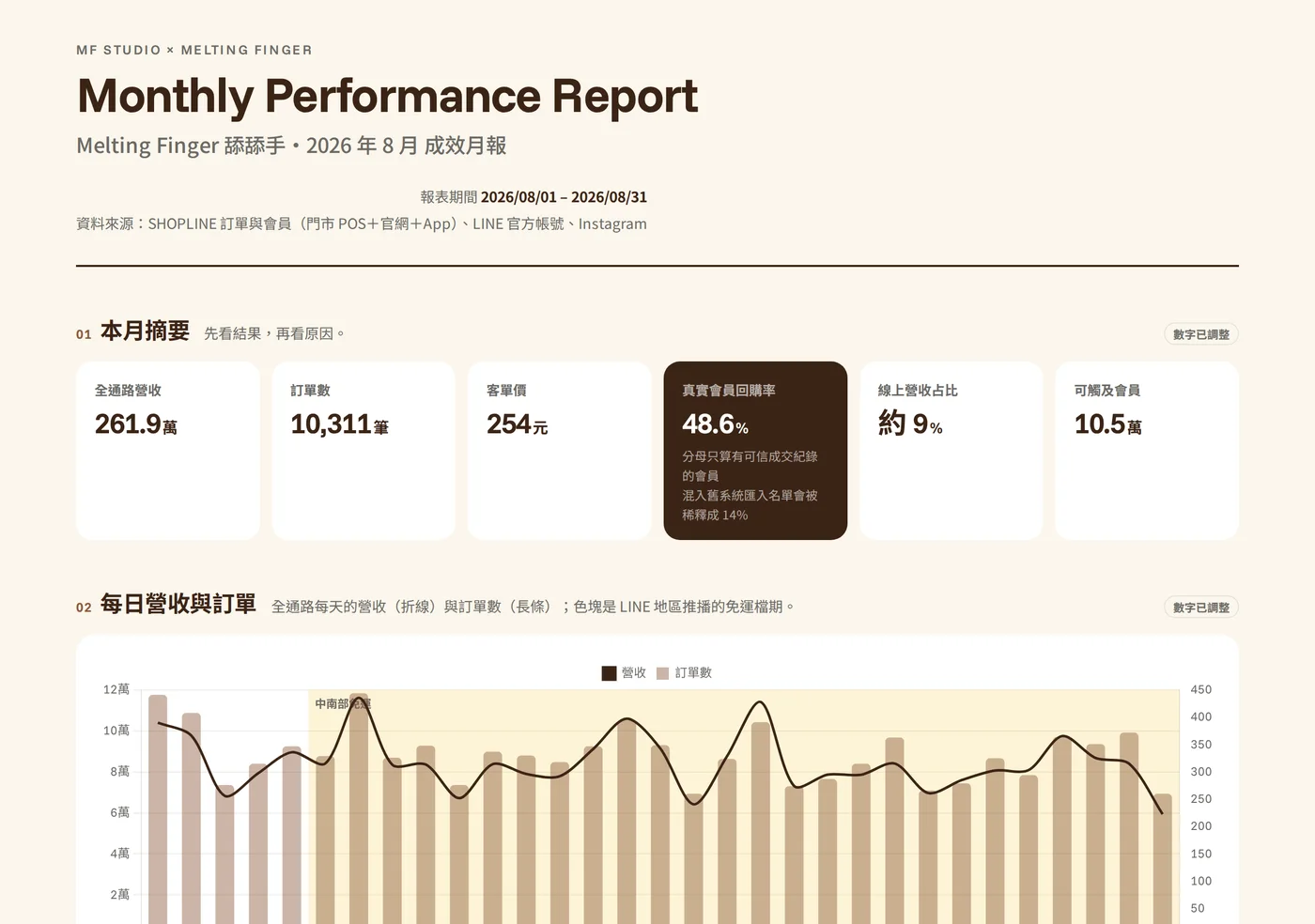Viewport: 1315px width, 924px height.
Task: Click the 450 right axis label
Action: pyautogui.click(x=1200, y=689)
